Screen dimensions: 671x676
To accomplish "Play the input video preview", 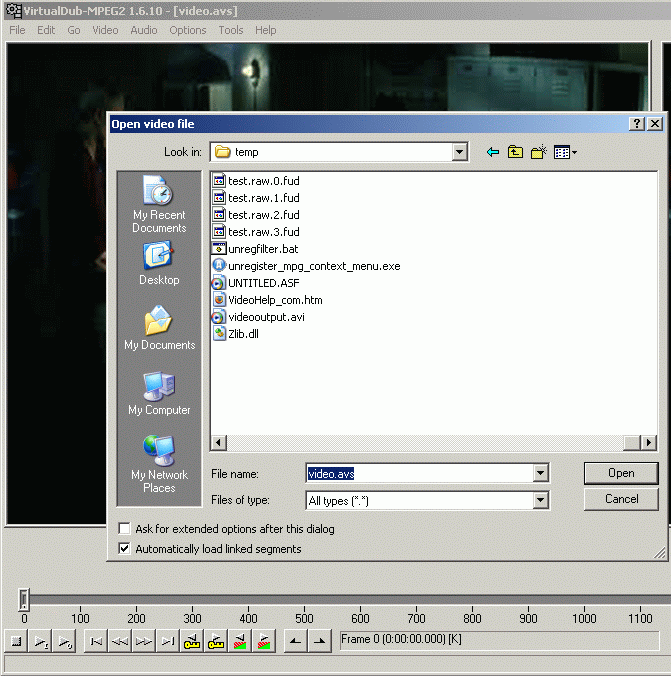I will point(41,641).
